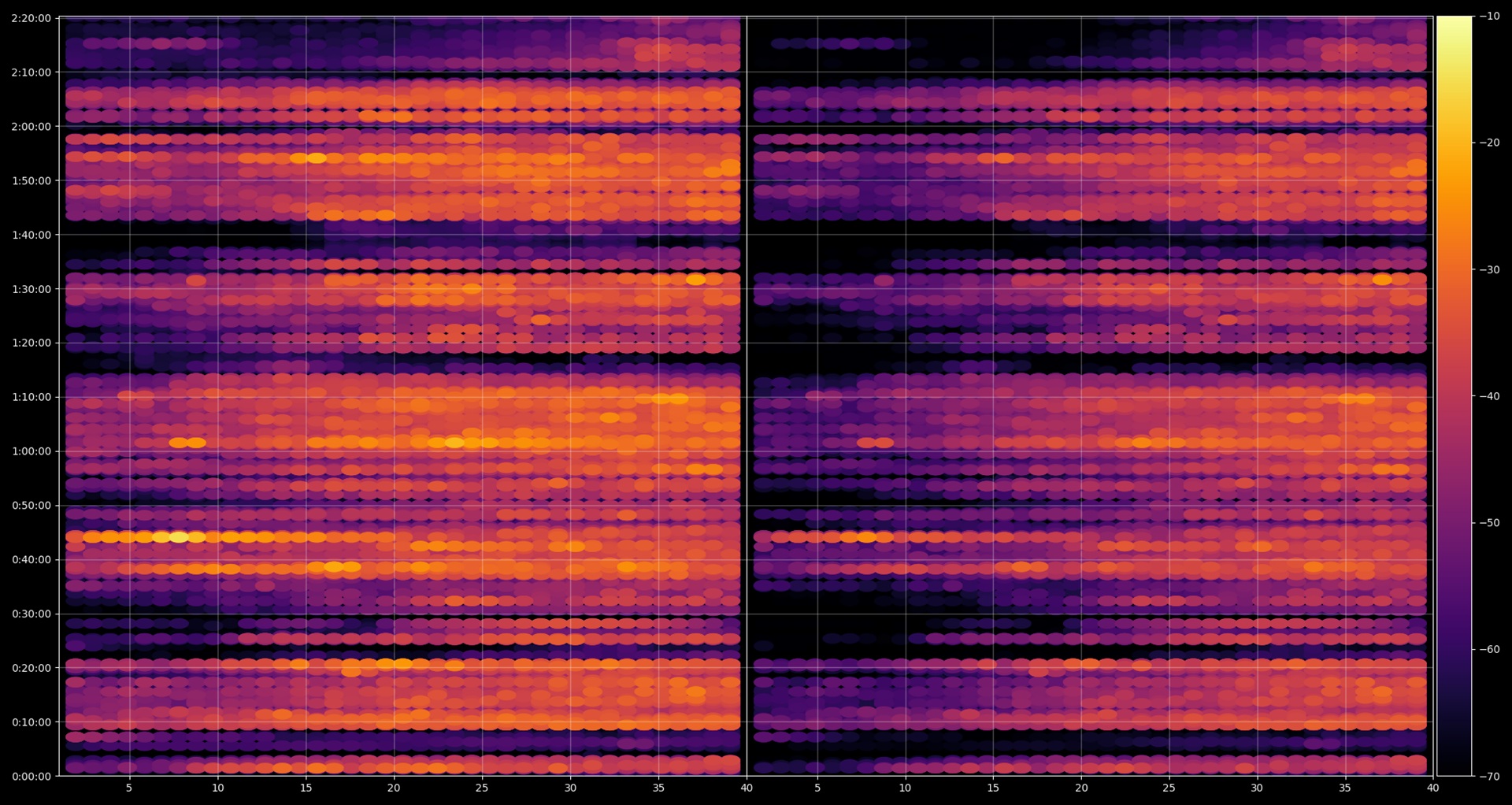Viewport: 1512px width, 805px height.
Task: Click x-axis tick 10 of the left heatmap
Action: pos(217,788)
